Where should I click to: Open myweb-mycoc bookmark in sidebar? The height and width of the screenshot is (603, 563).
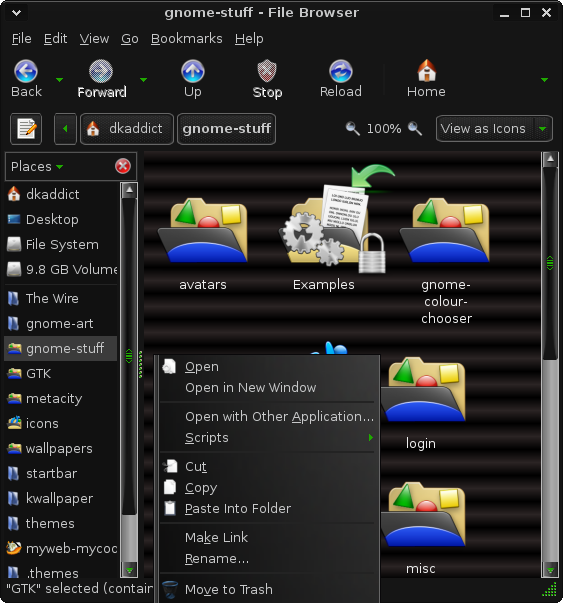point(62,548)
